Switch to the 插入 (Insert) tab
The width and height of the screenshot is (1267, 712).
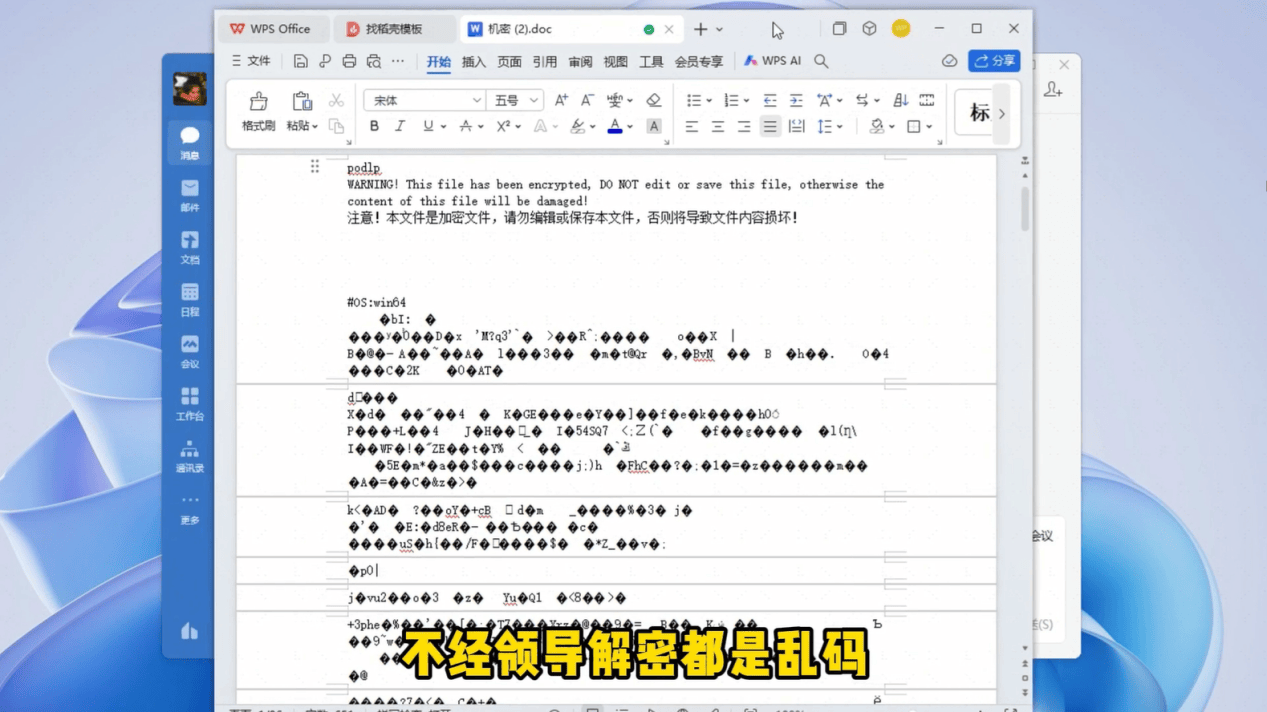coord(474,62)
